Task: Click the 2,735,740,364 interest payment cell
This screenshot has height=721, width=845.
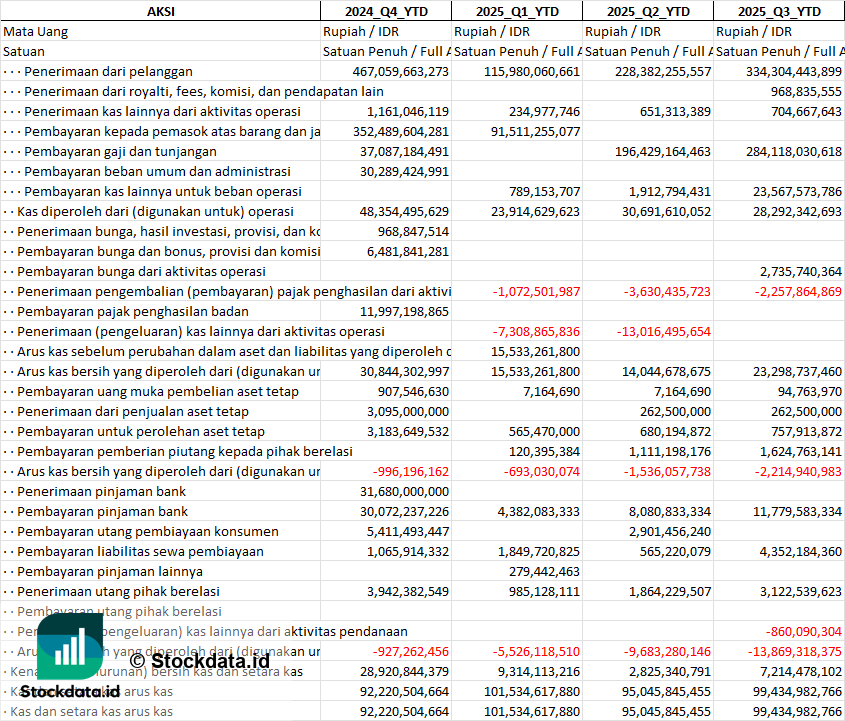Action: tap(800, 271)
